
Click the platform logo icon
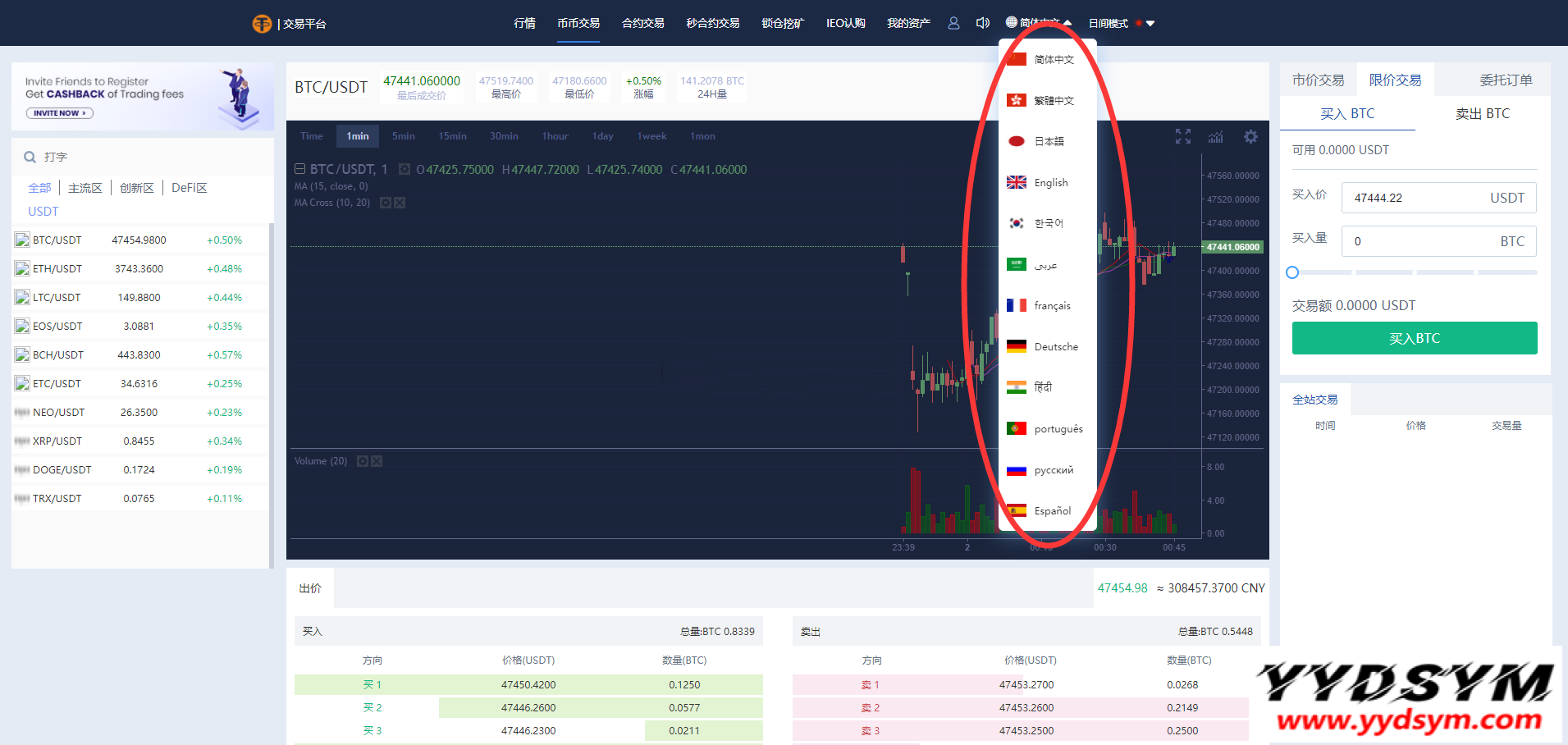point(262,24)
